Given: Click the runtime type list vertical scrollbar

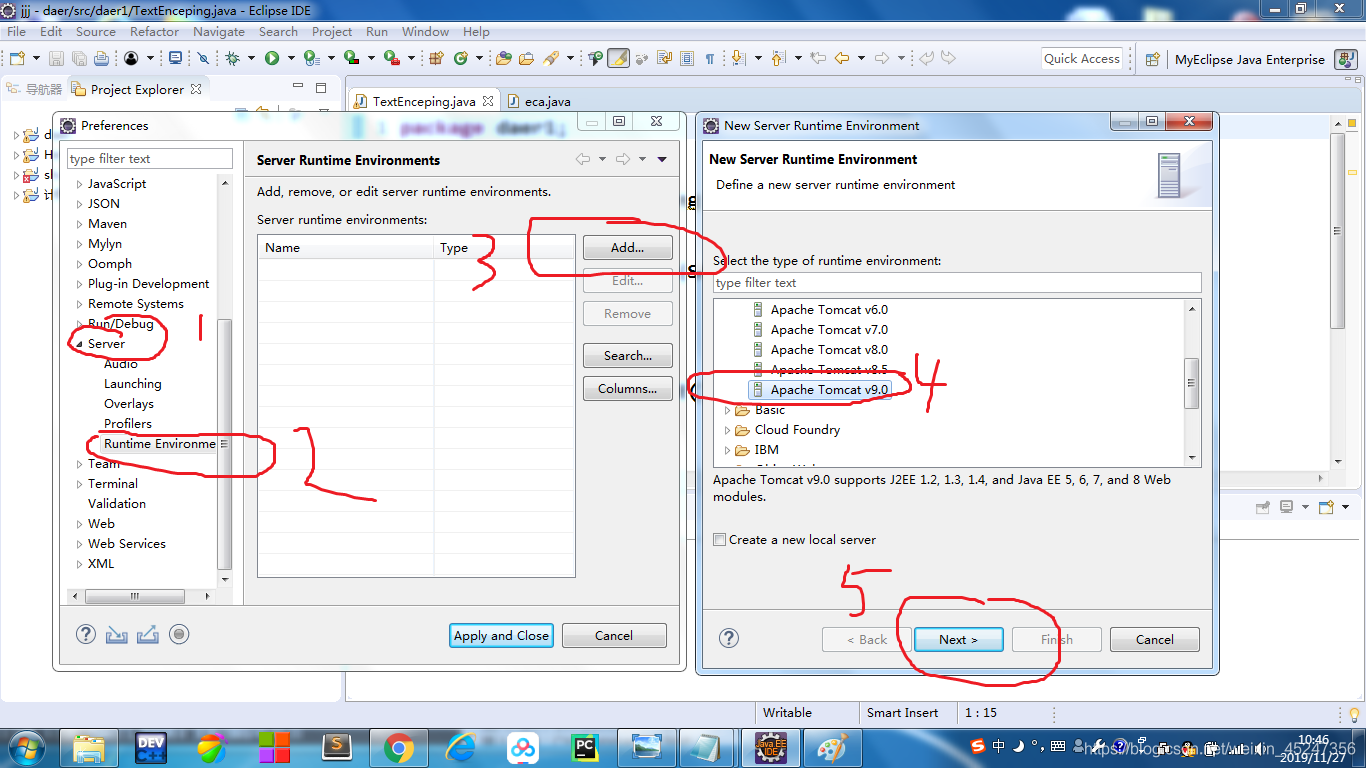Looking at the screenshot, I should pyautogui.click(x=1192, y=382).
